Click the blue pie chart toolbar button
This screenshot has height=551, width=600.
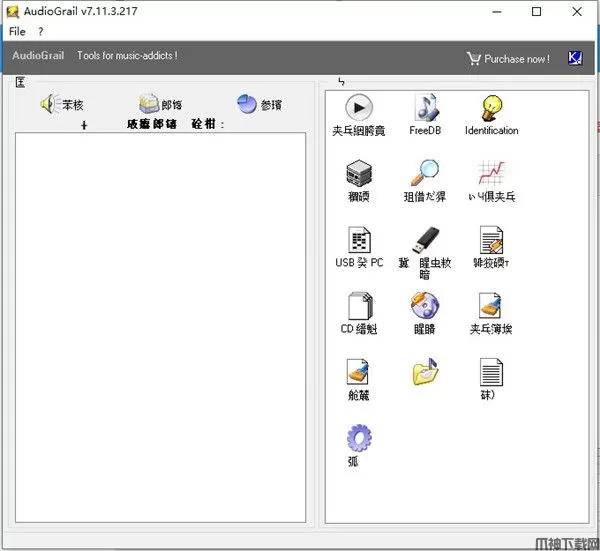tap(247, 104)
